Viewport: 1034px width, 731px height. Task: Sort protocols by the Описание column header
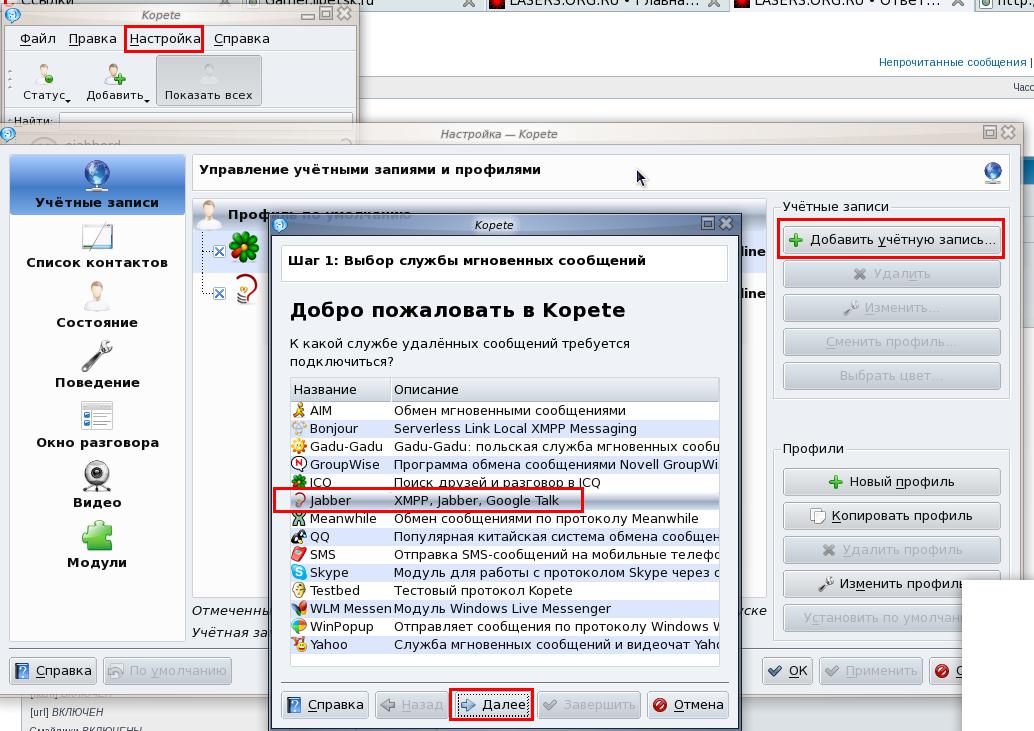[x=555, y=390]
